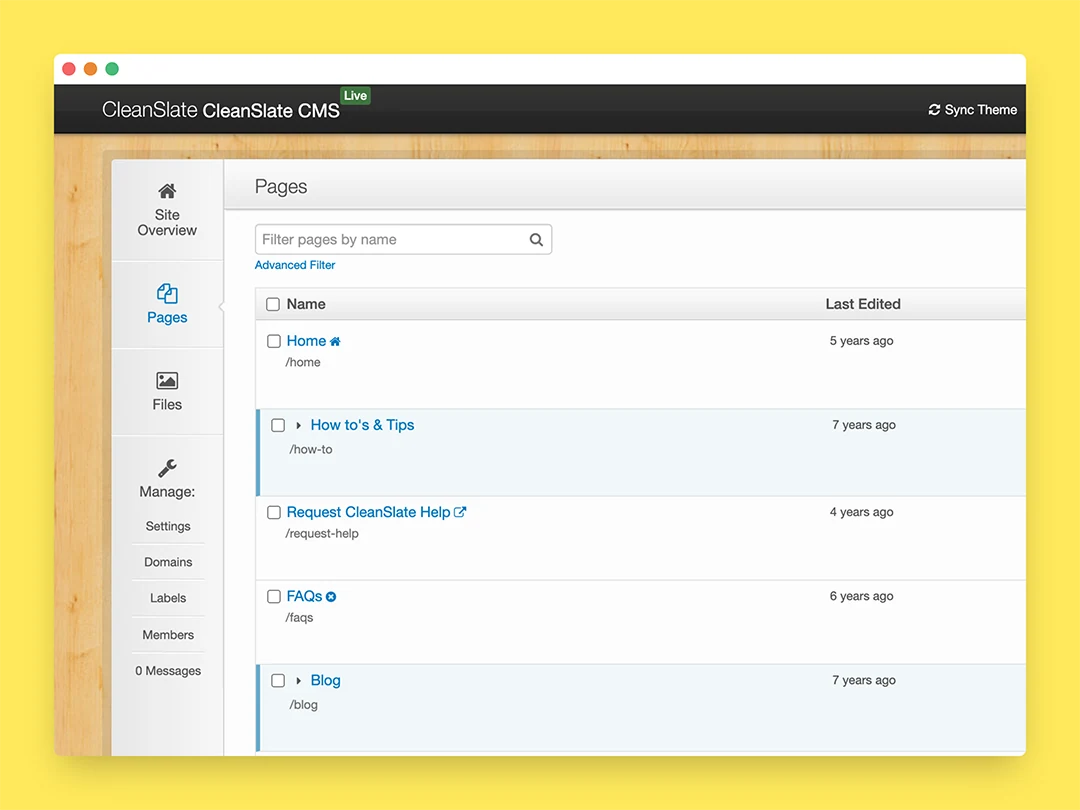Image resolution: width=1080 pixels, height=810 pixels.
Task: Click the Pages documents icon in sidebar
Action: pyautogui.click(x=167, y=293)
